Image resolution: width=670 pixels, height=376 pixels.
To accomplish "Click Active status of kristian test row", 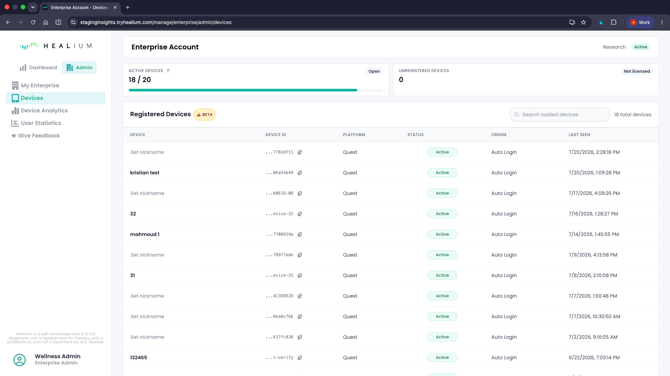I will click(x=442, y=173).
